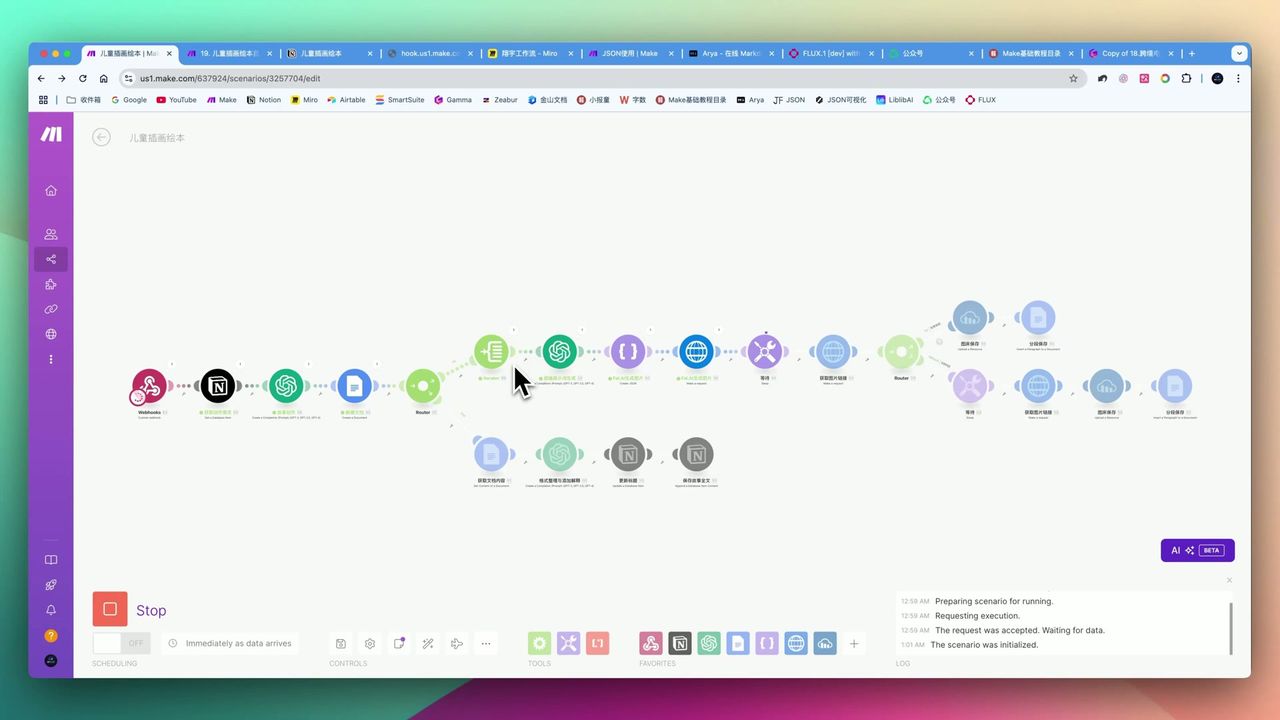Enable the scheduling ON/OFF toggle
1280x720 pixels.
pos(120,643)
